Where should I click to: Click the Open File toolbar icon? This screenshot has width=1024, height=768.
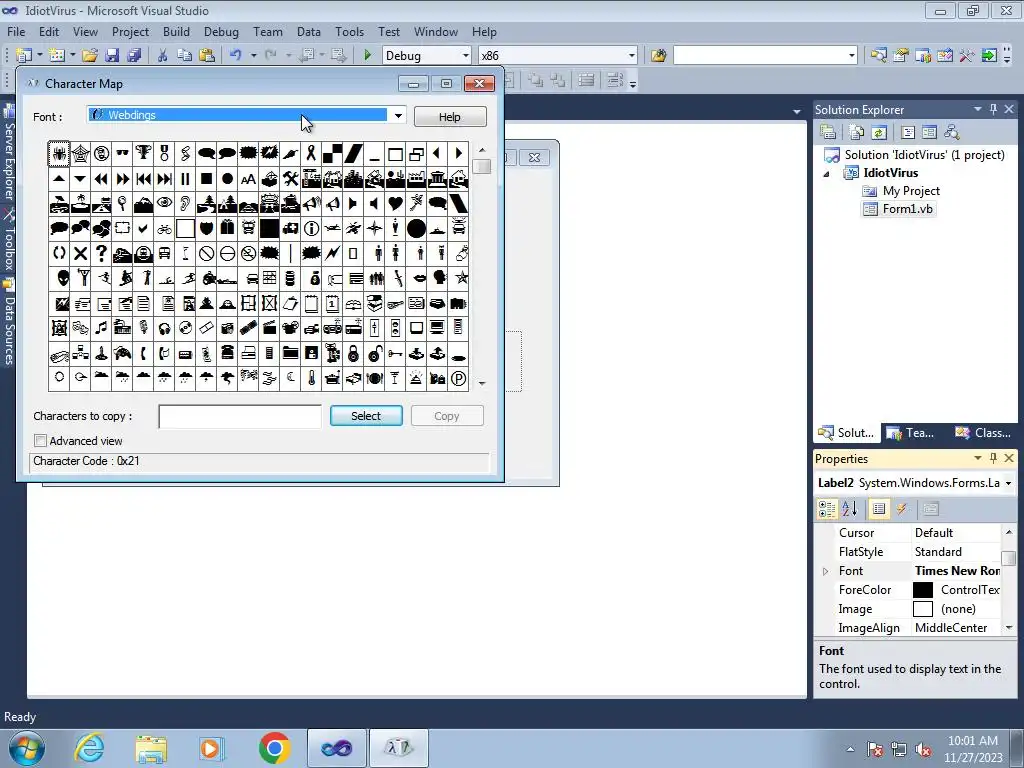(x=90, y=56)
